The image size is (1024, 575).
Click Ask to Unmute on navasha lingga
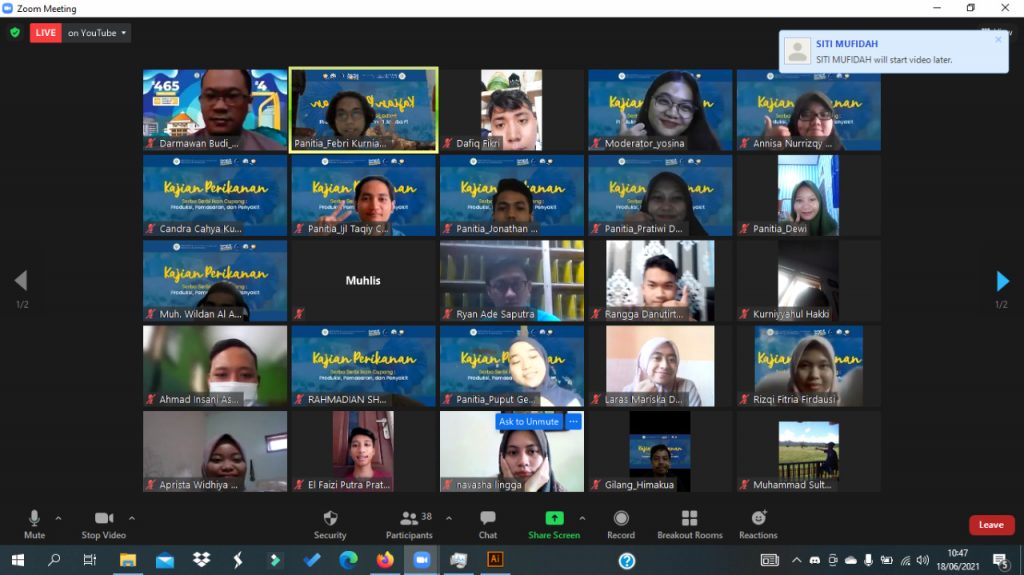(x=528, y=422)
